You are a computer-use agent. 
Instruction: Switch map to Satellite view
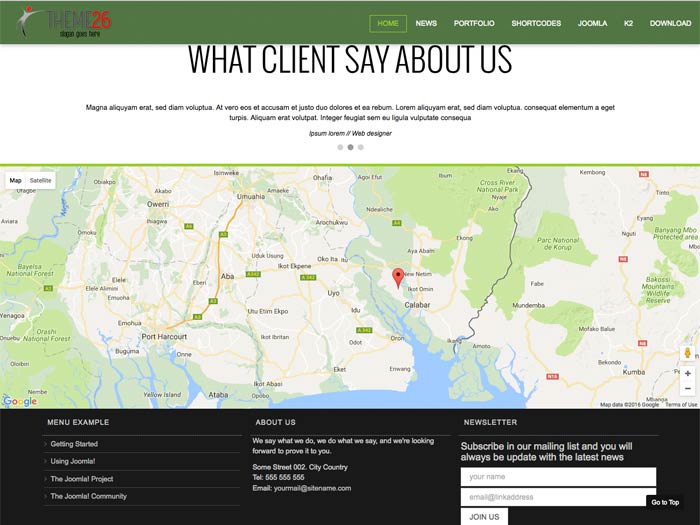point(41,180)
